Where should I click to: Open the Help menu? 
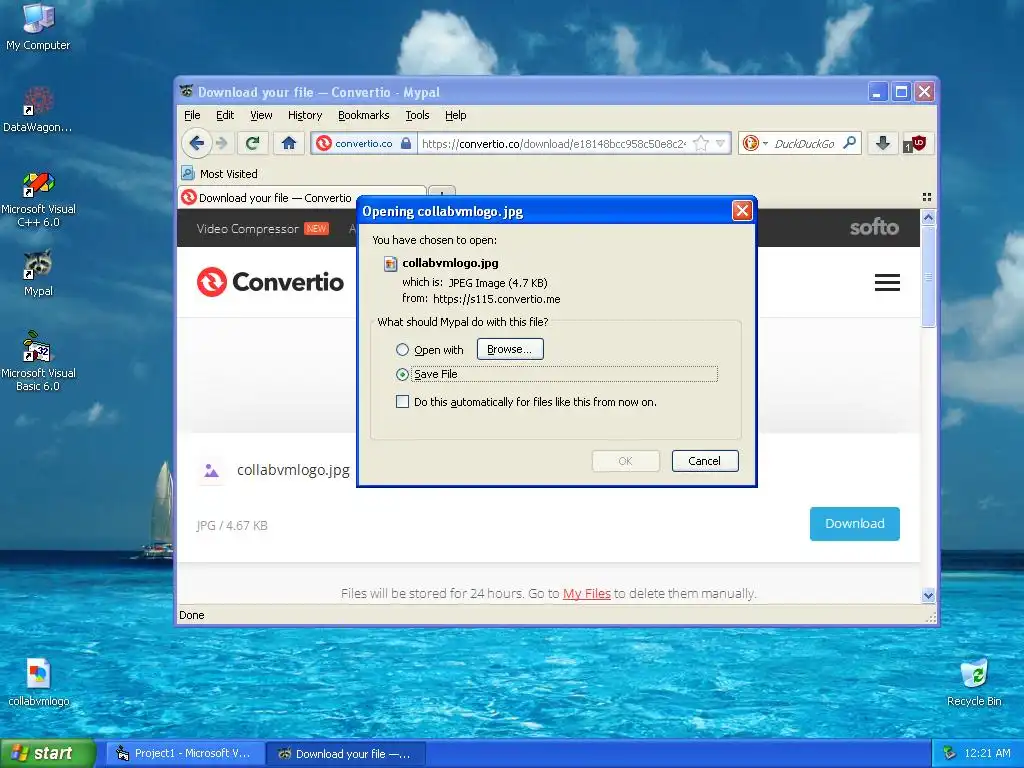pos(455,115)
